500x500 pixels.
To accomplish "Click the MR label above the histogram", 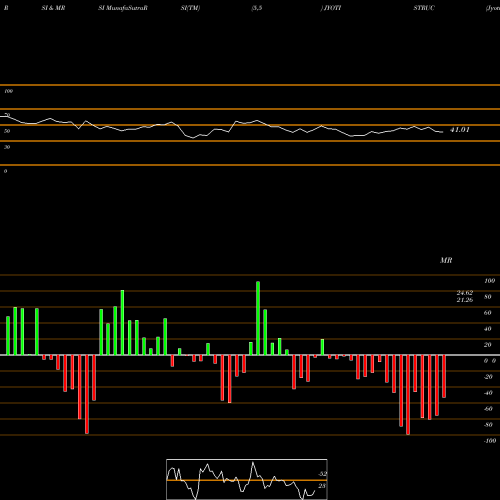I will (446, 260).
